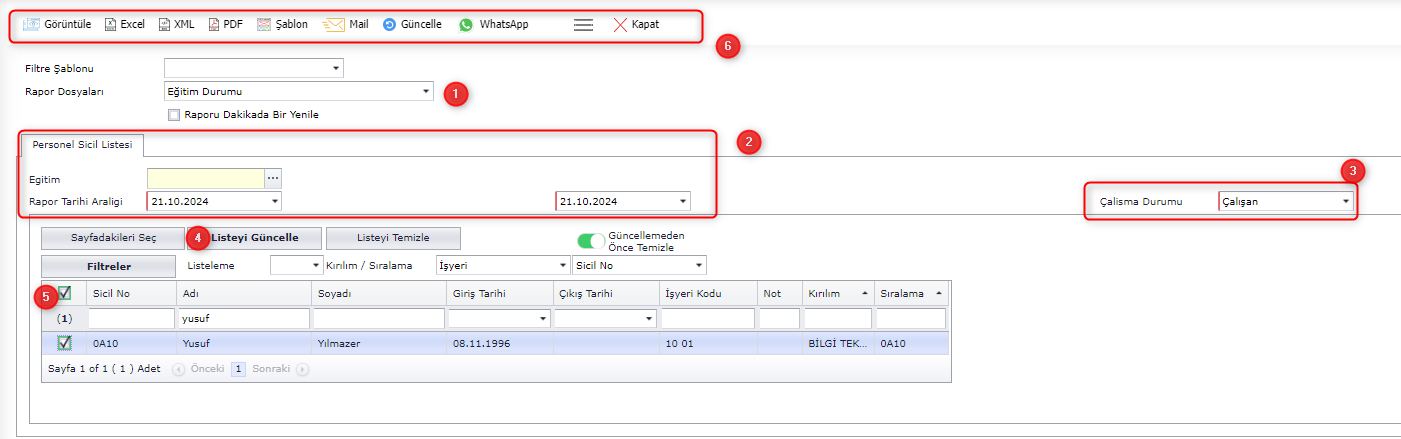The height and width of the screenshot is (439, 1401).
Task: Click the Not filter box
Action: point(780,318)
